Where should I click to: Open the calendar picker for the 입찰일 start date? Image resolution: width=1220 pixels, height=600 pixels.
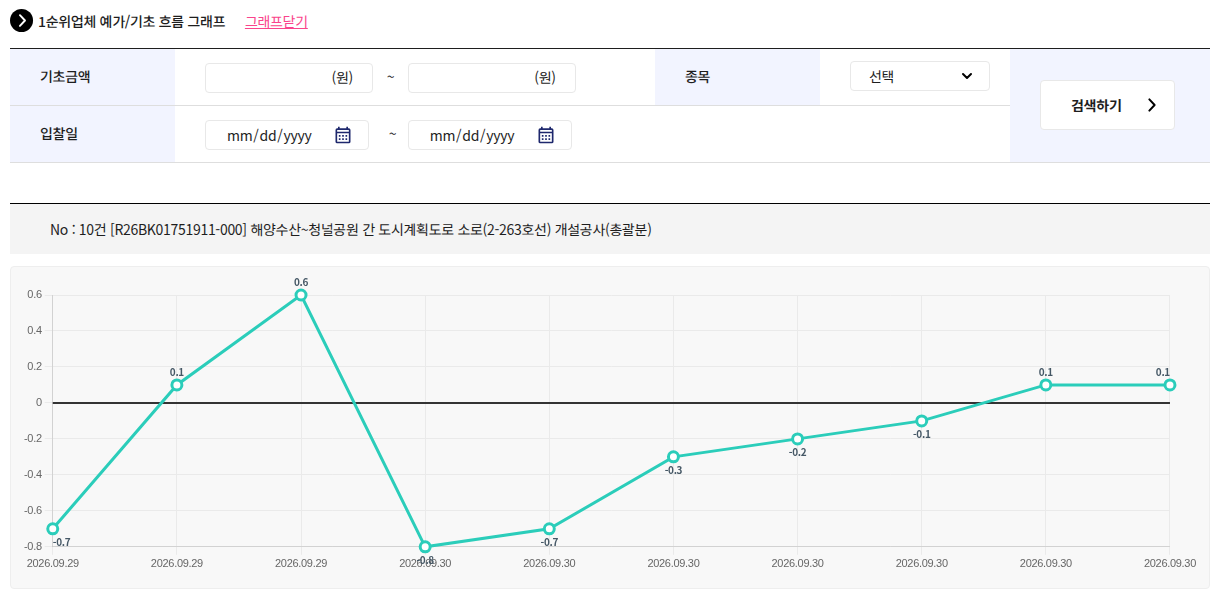[x=343, y=136]
